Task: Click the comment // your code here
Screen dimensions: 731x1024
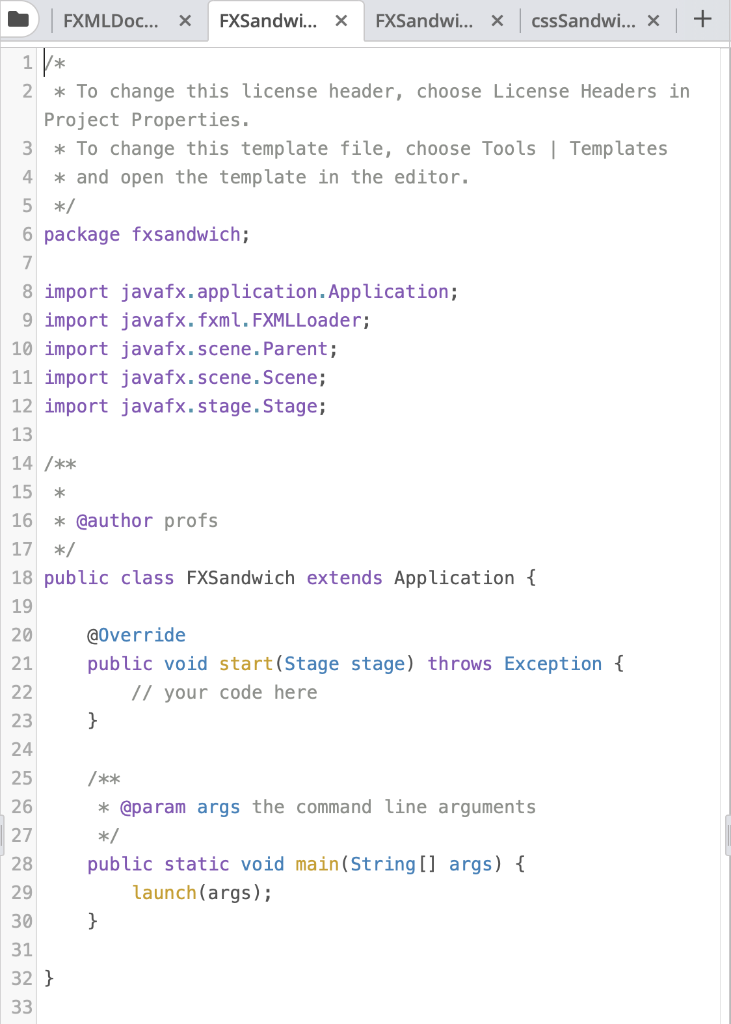Action: [225, 692]
